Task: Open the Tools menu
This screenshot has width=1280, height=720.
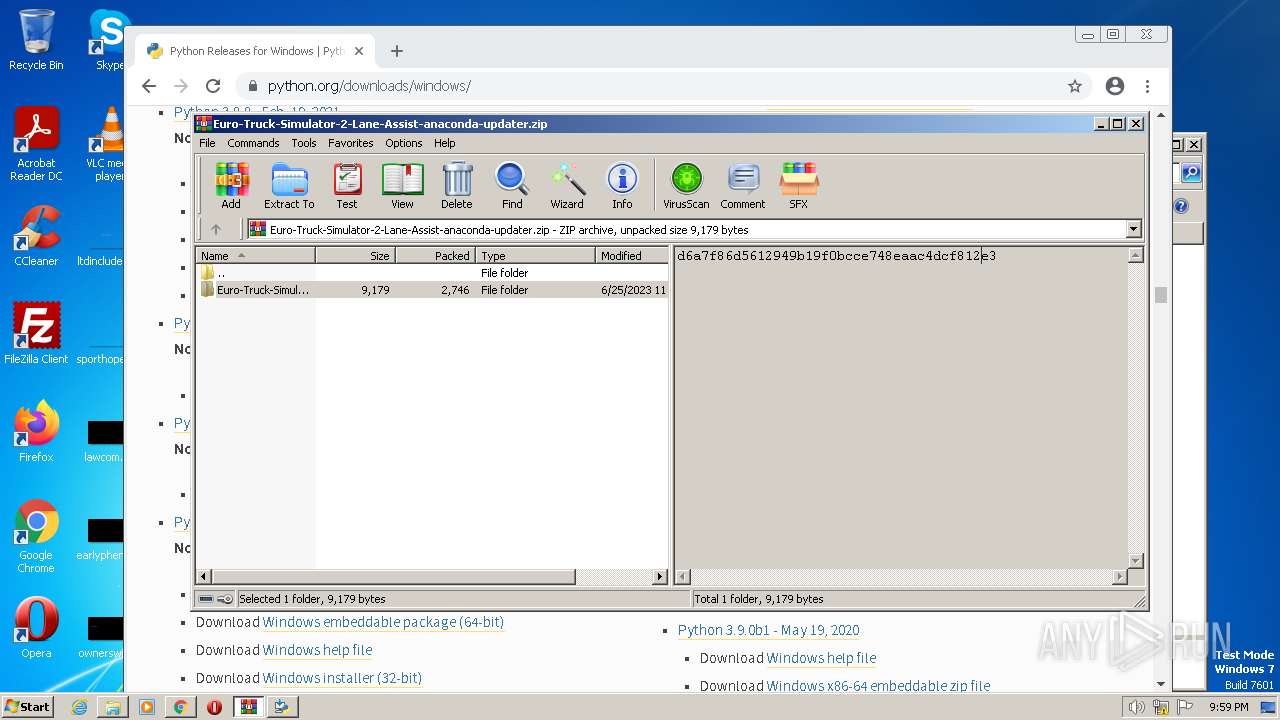Action: pyautogui.click(x=304, y=143)
